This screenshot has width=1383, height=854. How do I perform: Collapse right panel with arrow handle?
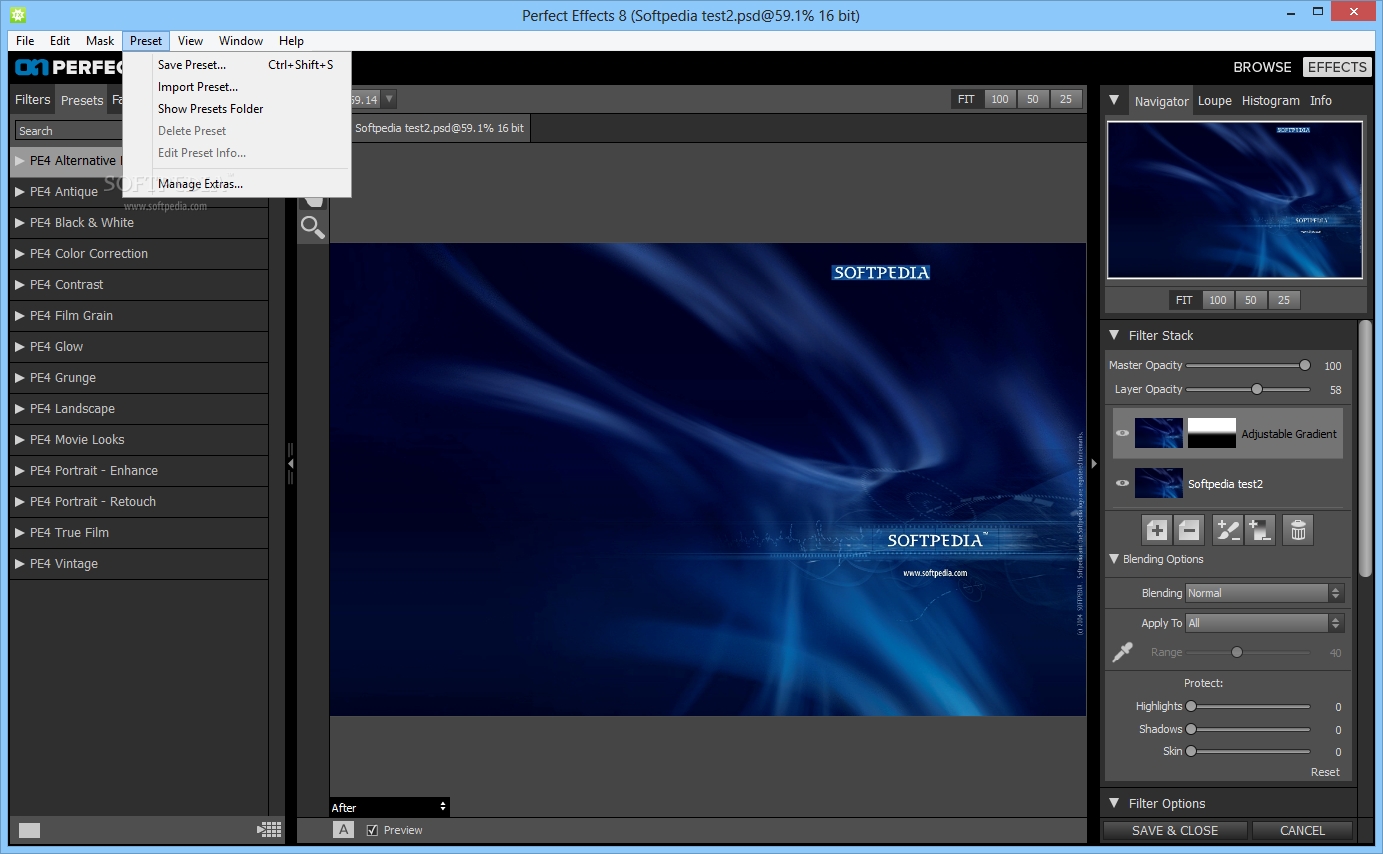pyautogui.click(x=1094, y=464)
